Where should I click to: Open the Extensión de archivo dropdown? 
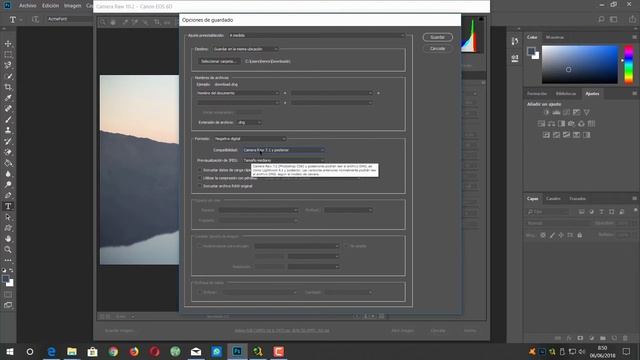[x=249, y=122]
